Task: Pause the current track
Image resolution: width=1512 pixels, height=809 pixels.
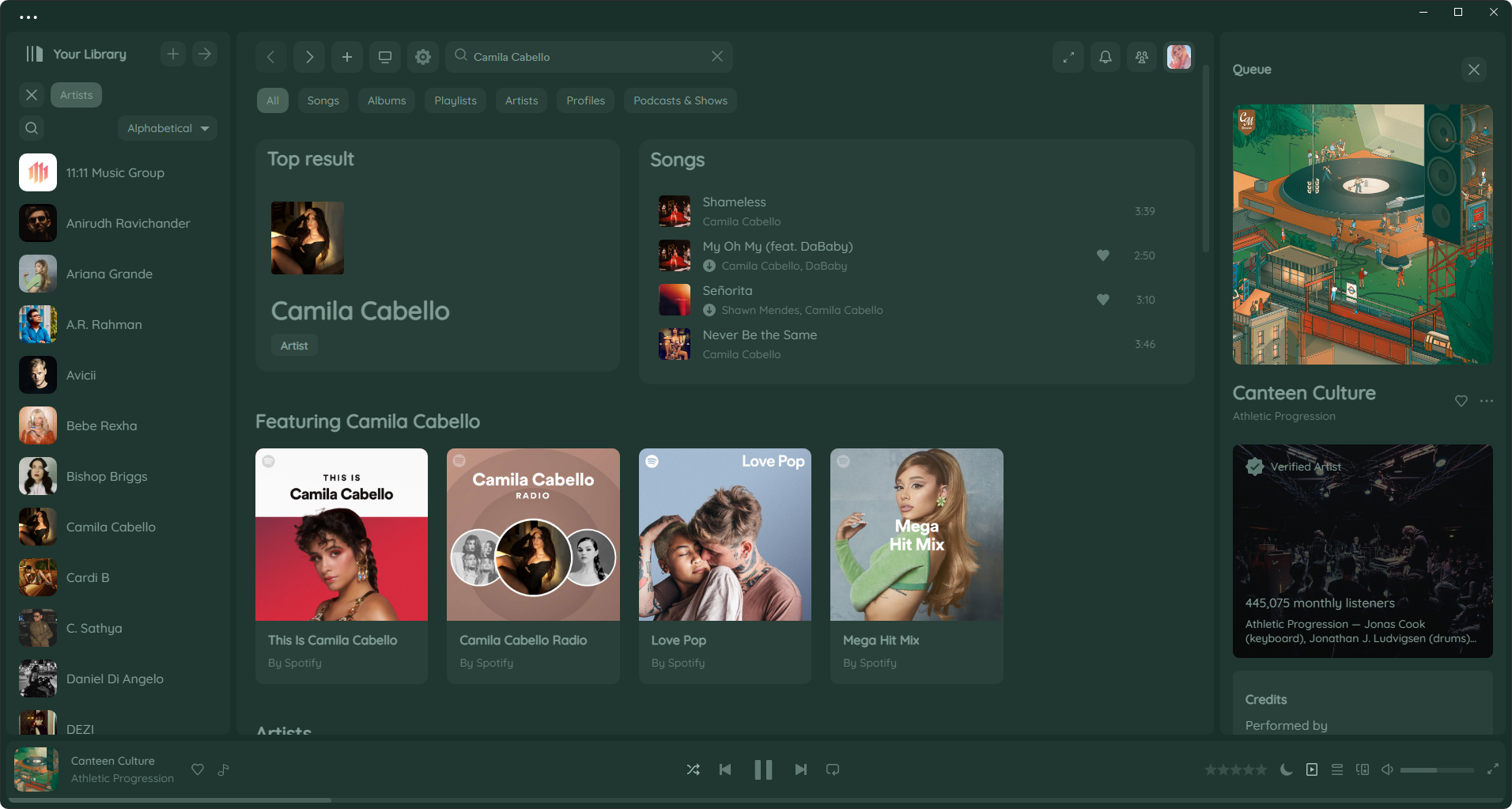Action: click(x=763, y=769)
